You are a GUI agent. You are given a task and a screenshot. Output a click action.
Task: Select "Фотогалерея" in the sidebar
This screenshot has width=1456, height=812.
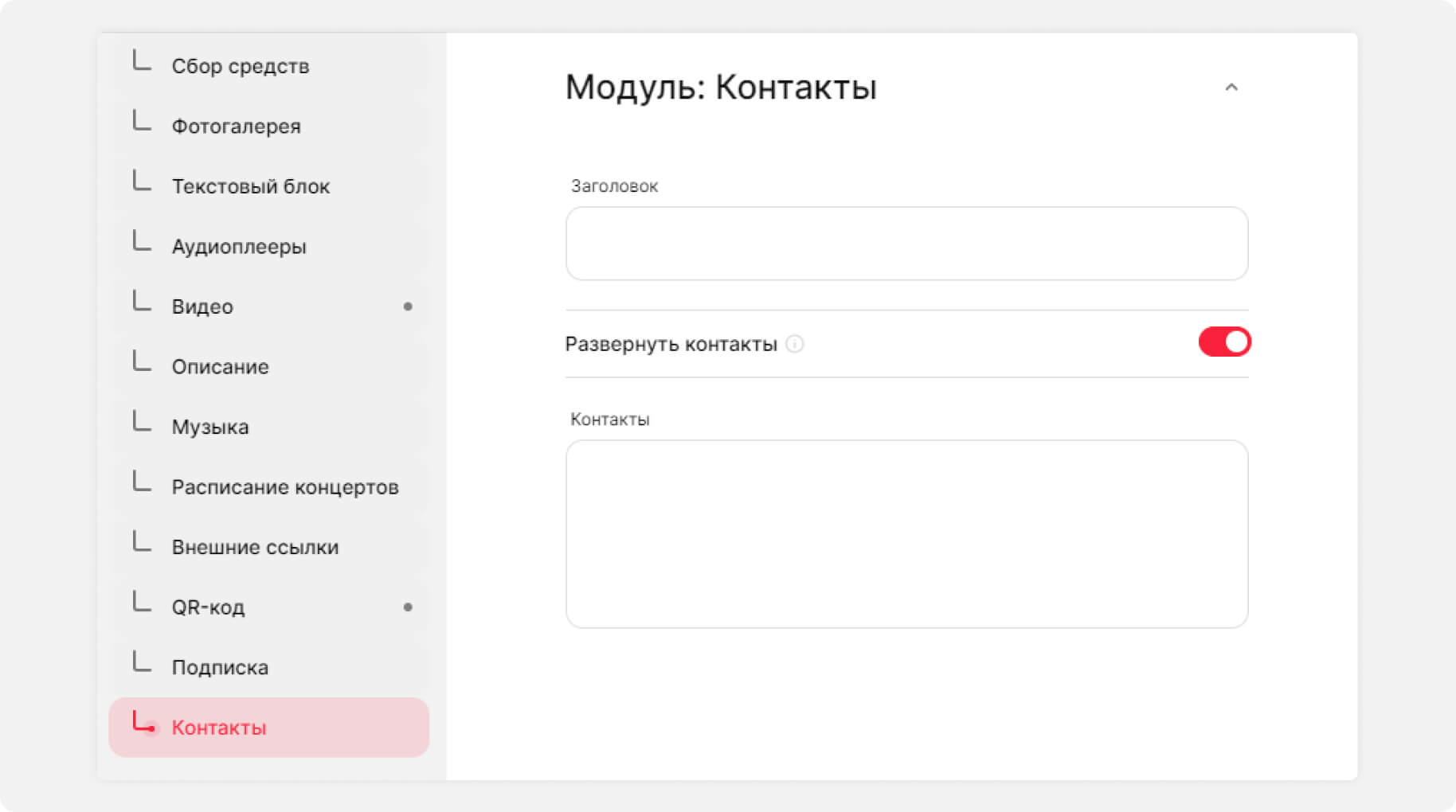(236, 127)
